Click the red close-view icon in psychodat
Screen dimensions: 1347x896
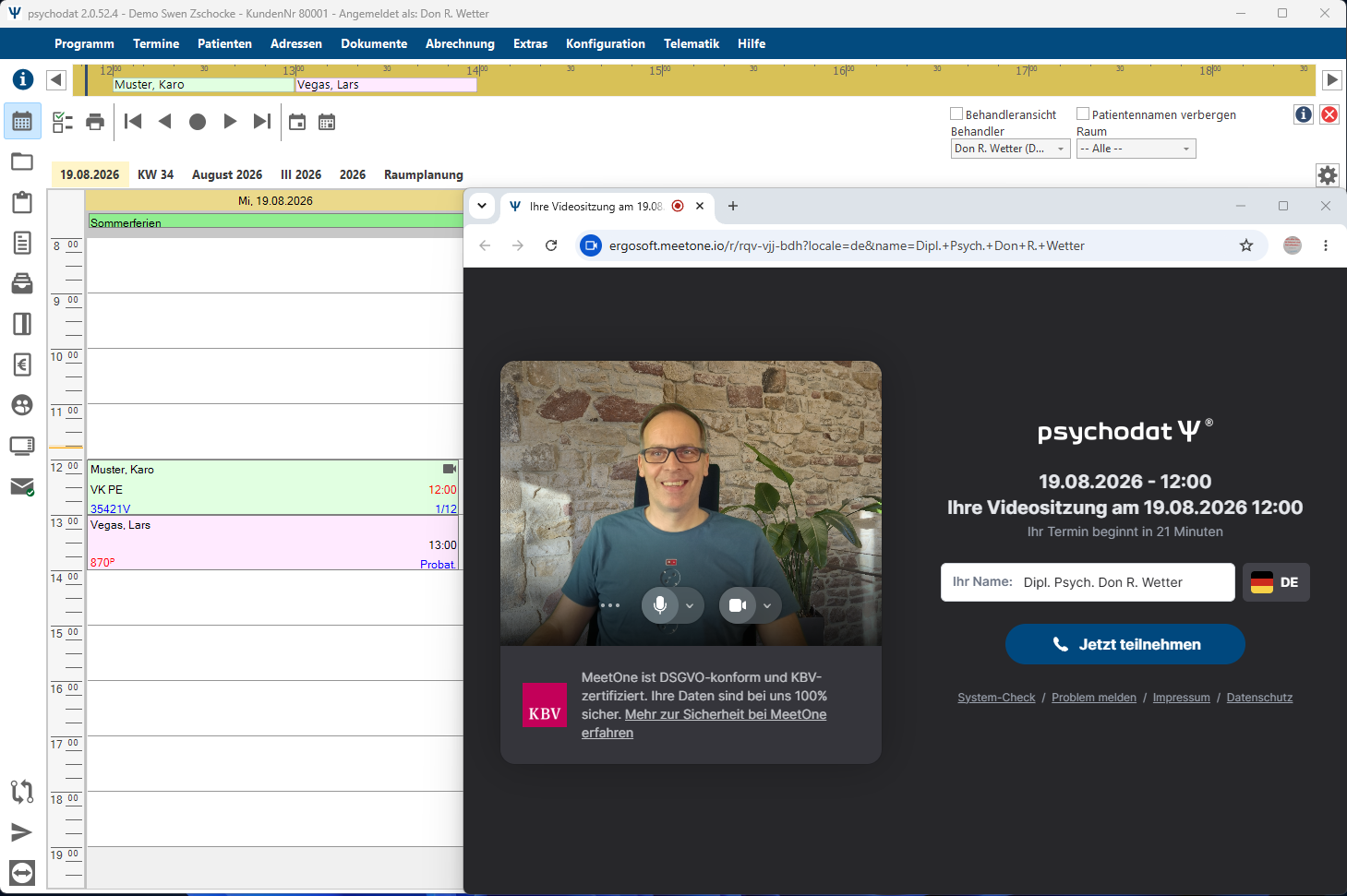click(x=1329, y=114)
